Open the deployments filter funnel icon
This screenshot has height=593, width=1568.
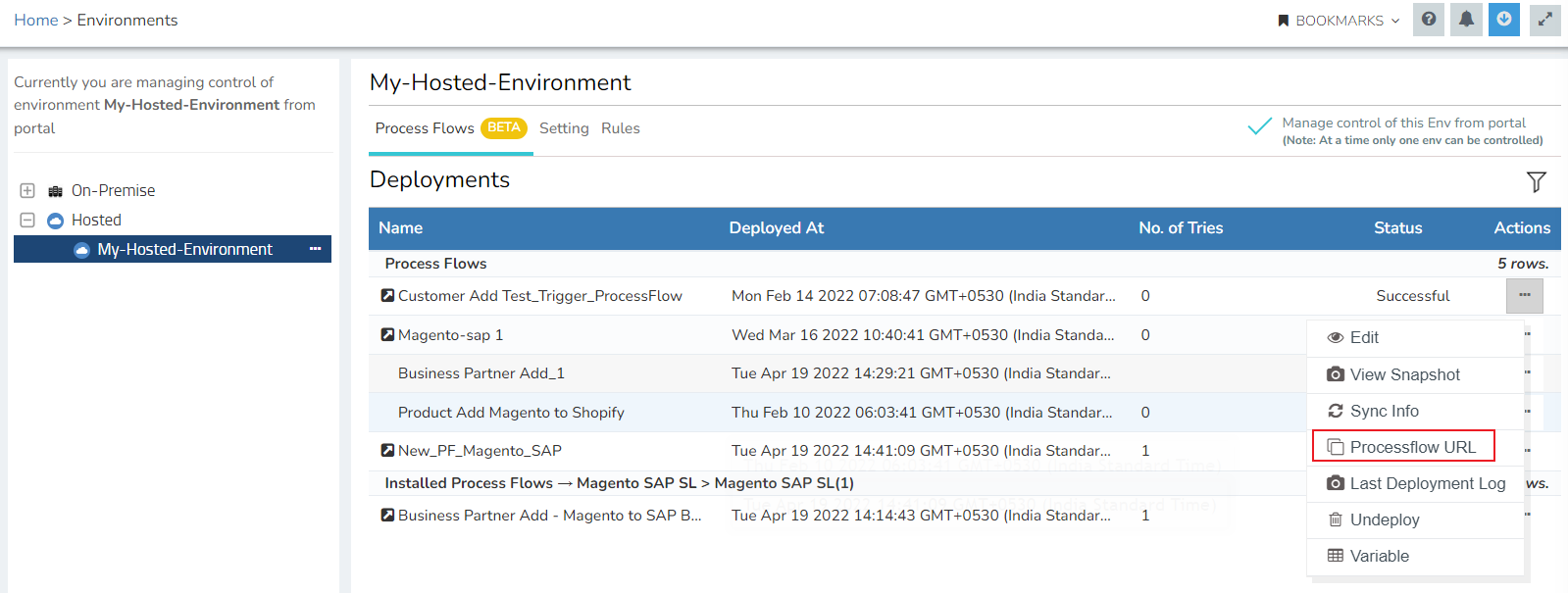[1536, 181]
